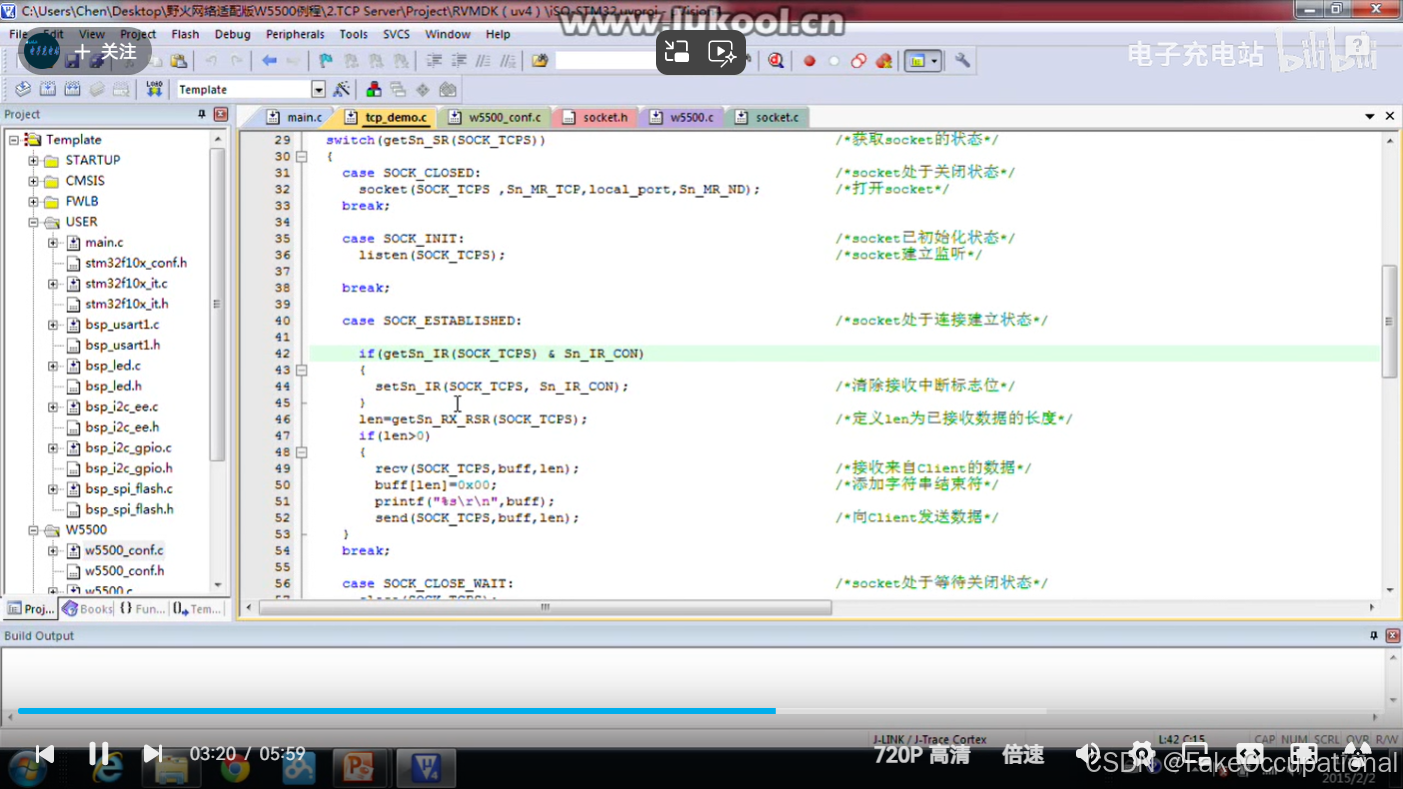
Task: Download to flash with LOAD icon
Action: tap(154, 89)
